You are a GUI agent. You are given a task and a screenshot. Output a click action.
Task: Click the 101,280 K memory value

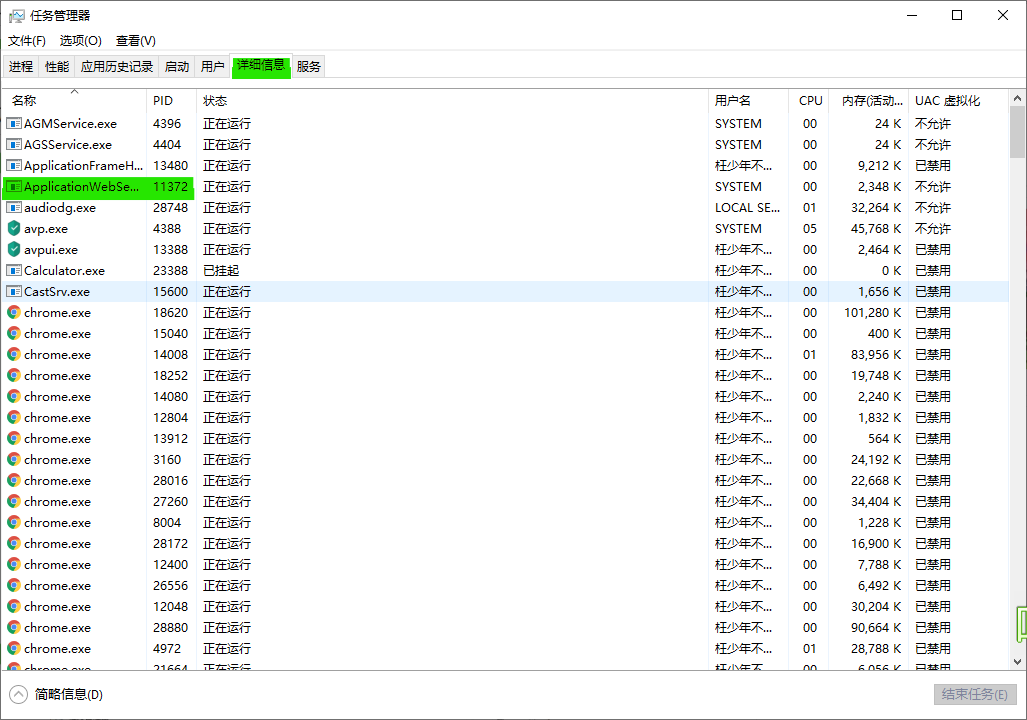(x=872, y=313)
